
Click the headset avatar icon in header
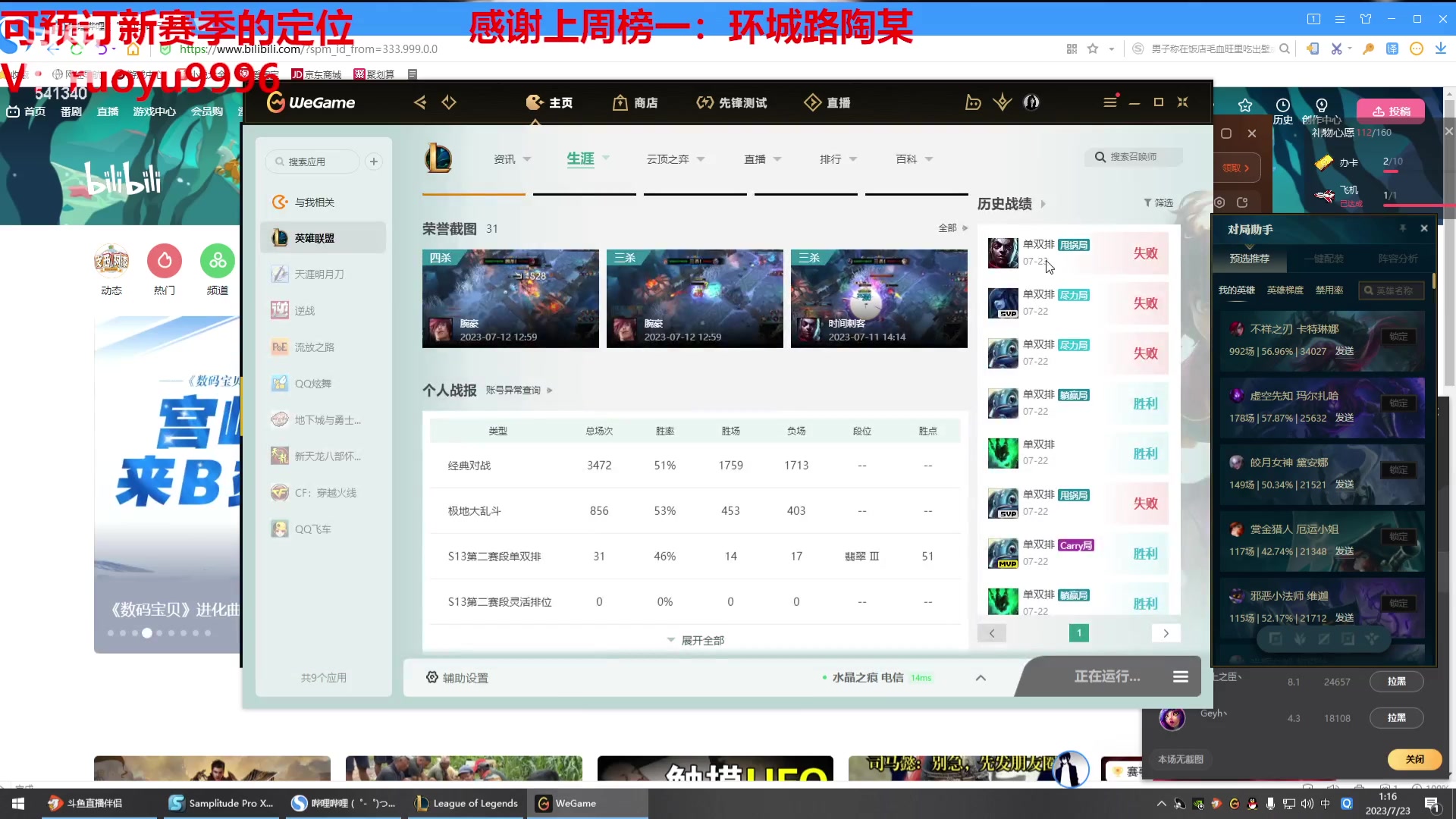tap(1031, 102)
